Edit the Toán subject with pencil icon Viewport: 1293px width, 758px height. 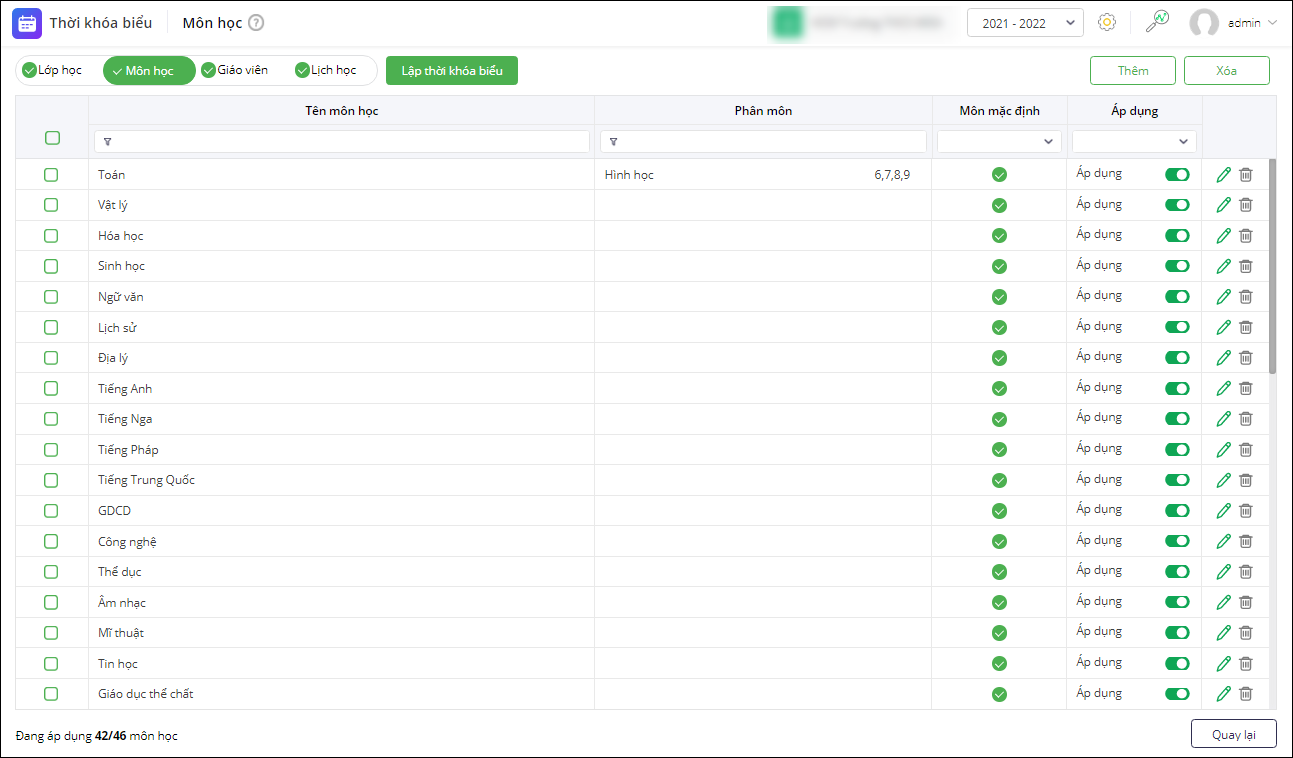point(1223,175)
